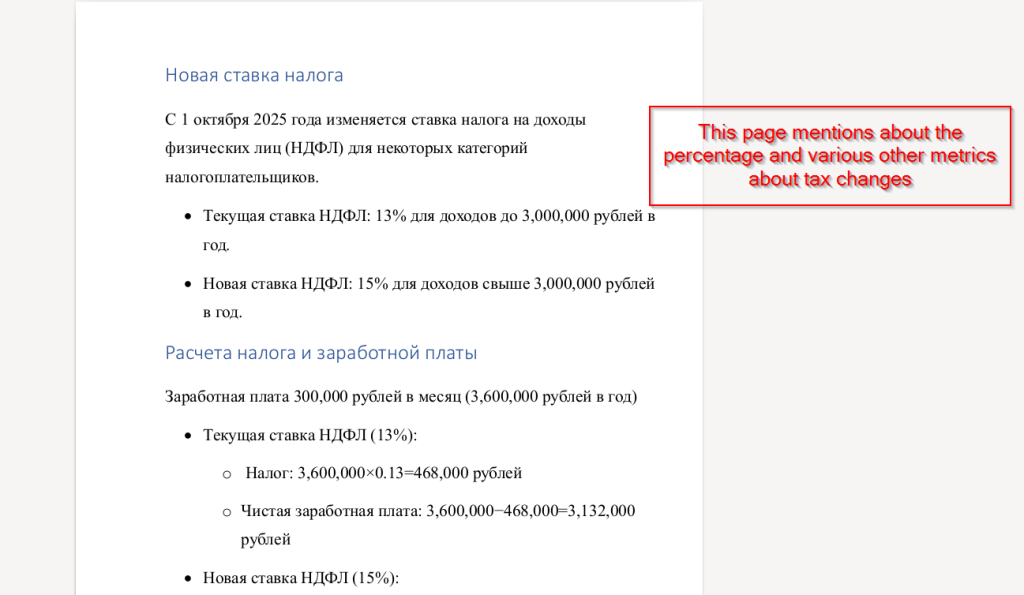This screenshot has height=595, width=1024.
Task: Click the hollow bullet marker before "Налог:"
Action: (227, 474)
